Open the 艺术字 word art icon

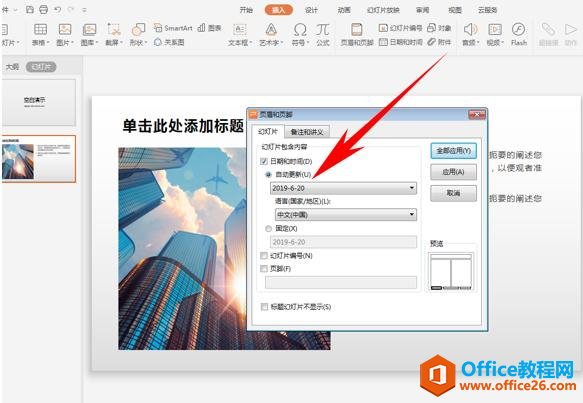pos(271,29)
